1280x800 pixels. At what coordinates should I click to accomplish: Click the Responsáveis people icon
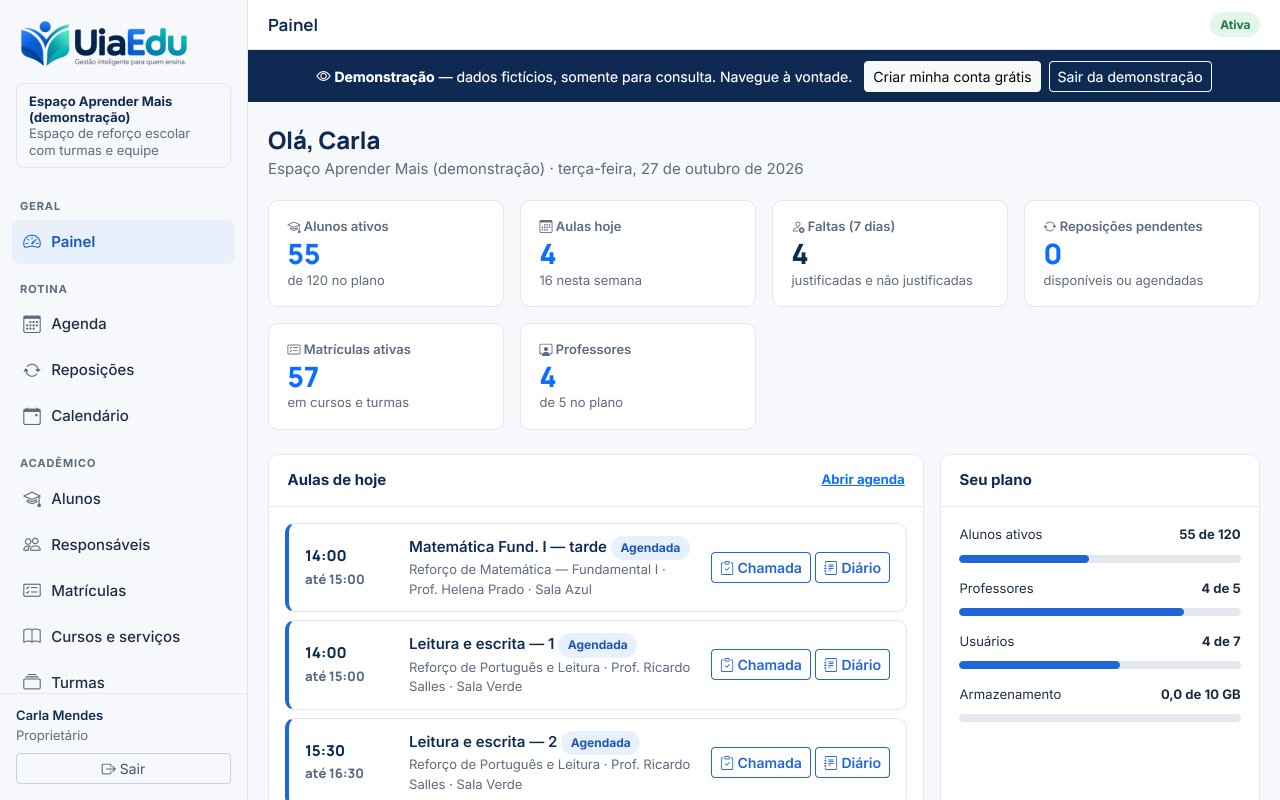click(x=32, y=545)
